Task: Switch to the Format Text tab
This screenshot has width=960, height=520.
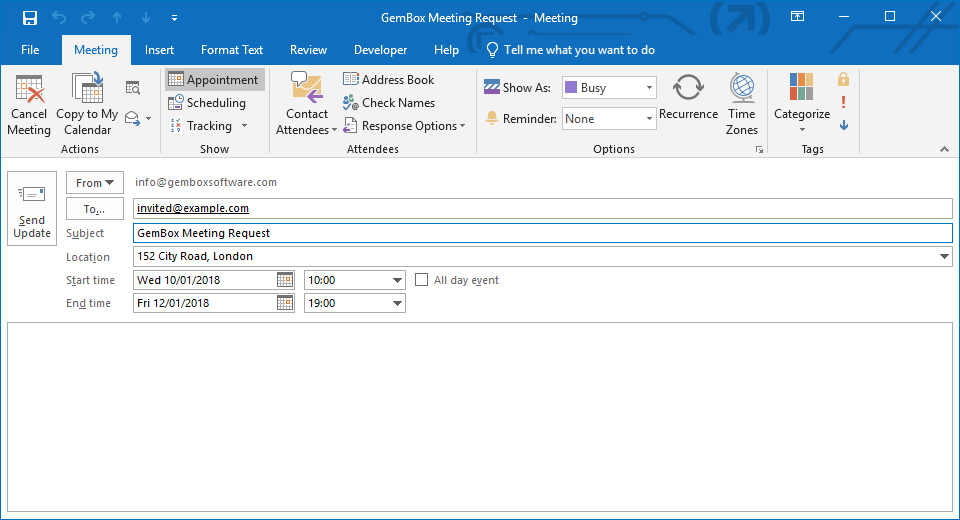Action: [232, 50]
